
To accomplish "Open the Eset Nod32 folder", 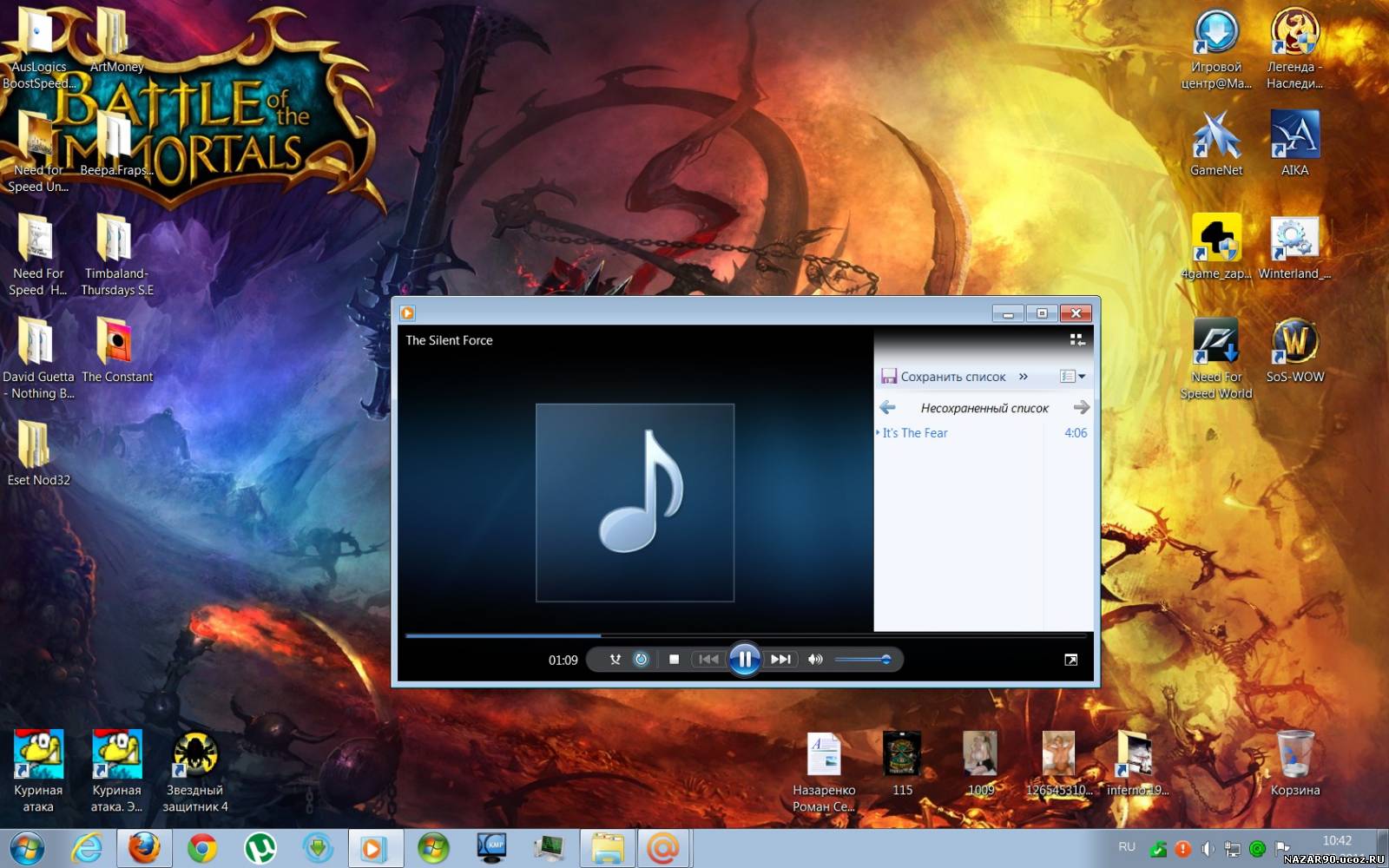I will (x=38, y=454).
